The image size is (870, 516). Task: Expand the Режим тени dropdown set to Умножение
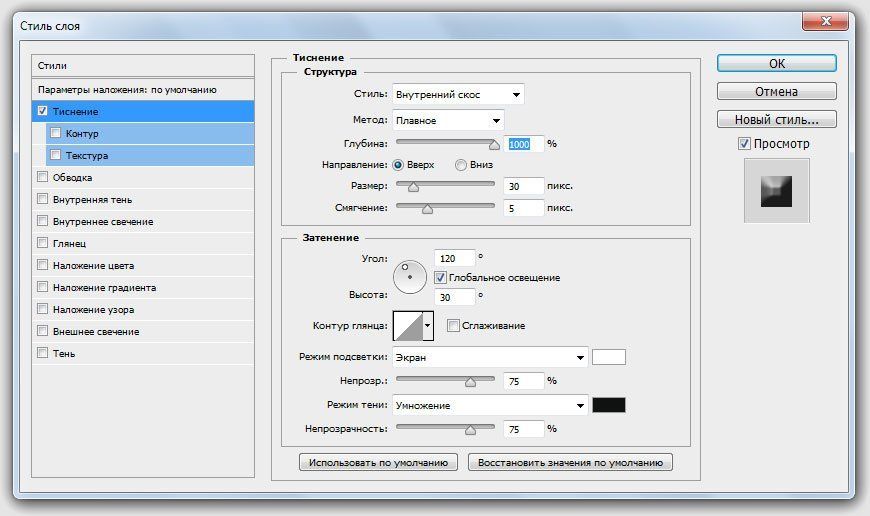coord(489,405)
